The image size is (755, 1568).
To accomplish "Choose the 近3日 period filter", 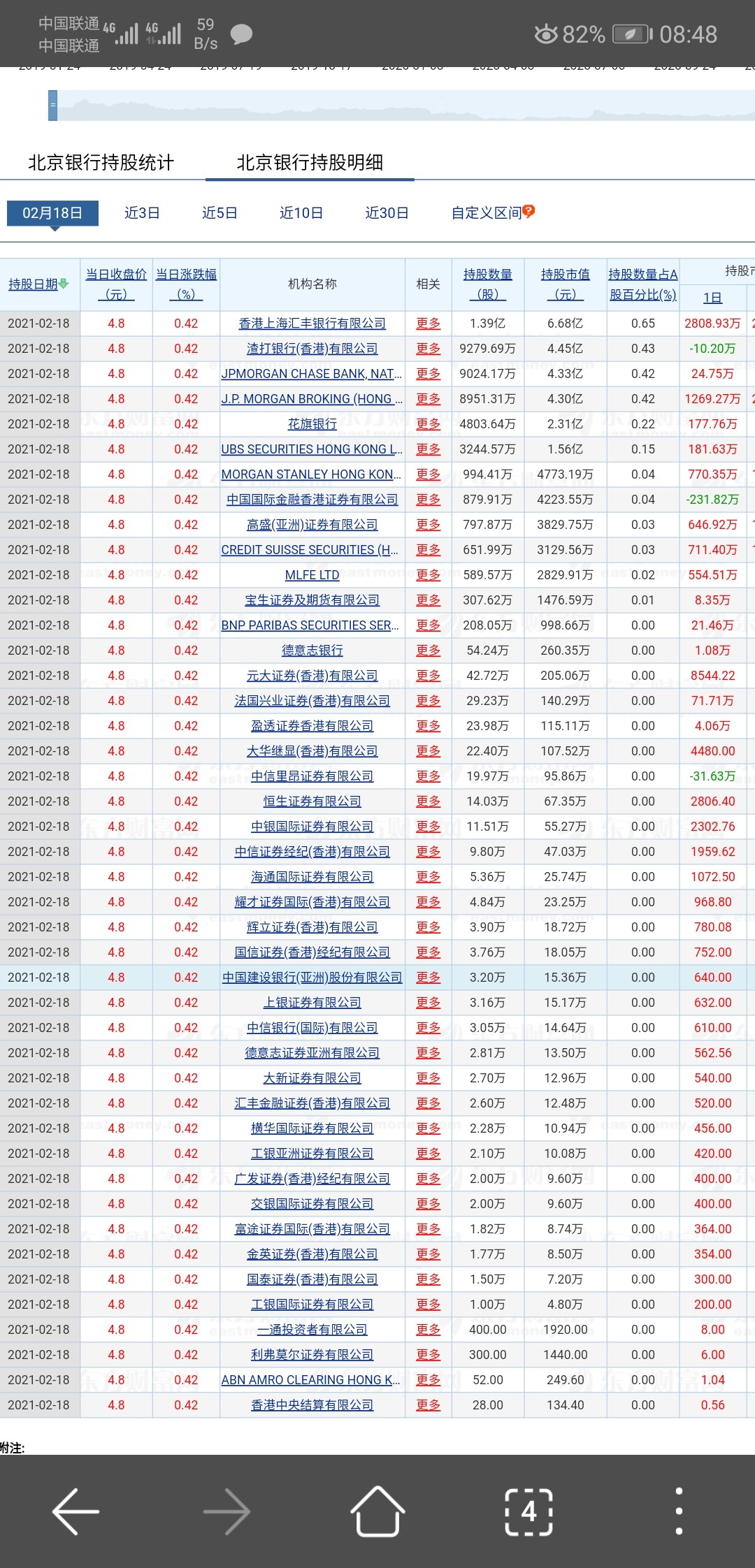I will [142, 213].
